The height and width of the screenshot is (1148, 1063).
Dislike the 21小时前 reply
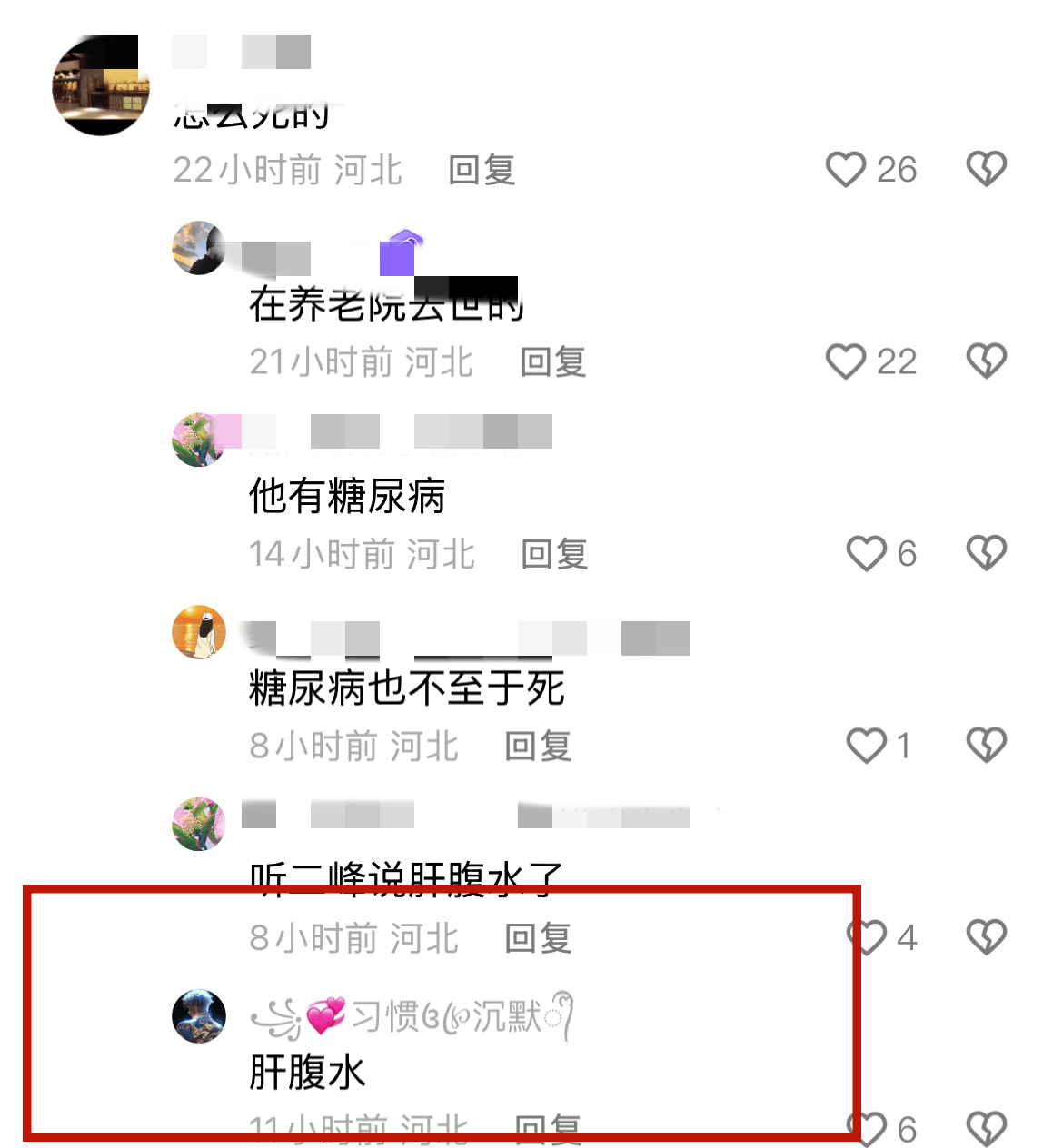click(986, 361)
